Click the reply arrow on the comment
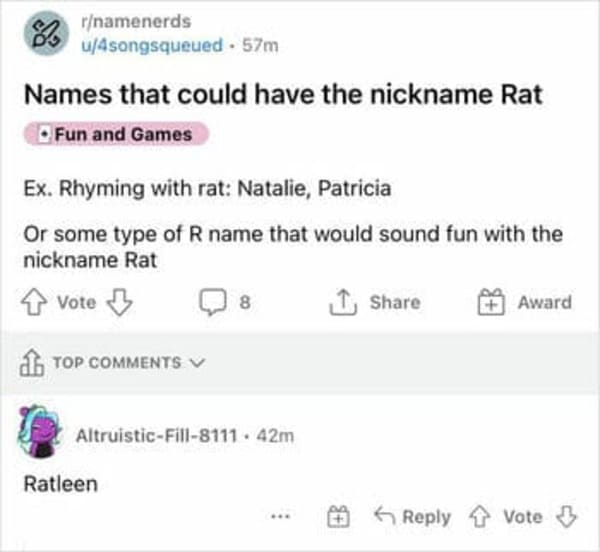Image resolution: width=600 pixels, height=552 pixels. [385, 516]
